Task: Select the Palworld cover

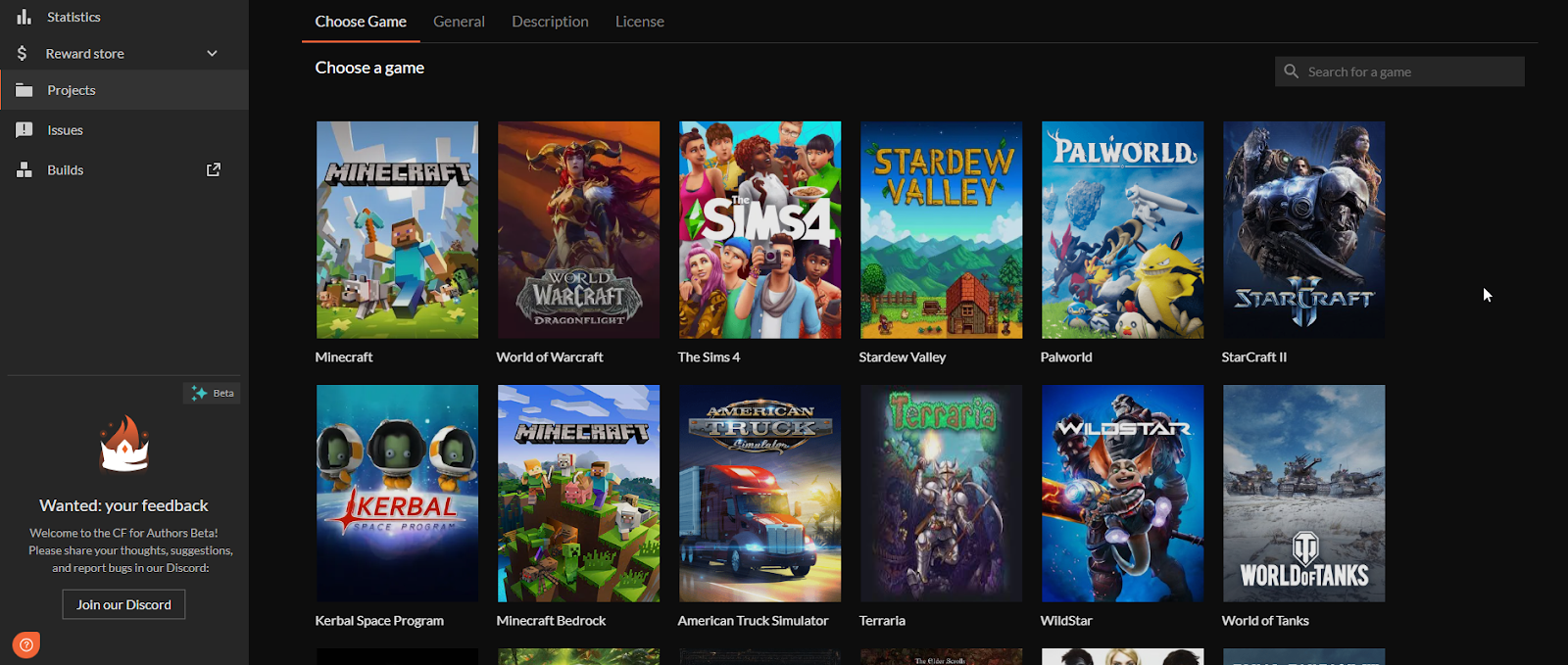Action: (1122, 230)
